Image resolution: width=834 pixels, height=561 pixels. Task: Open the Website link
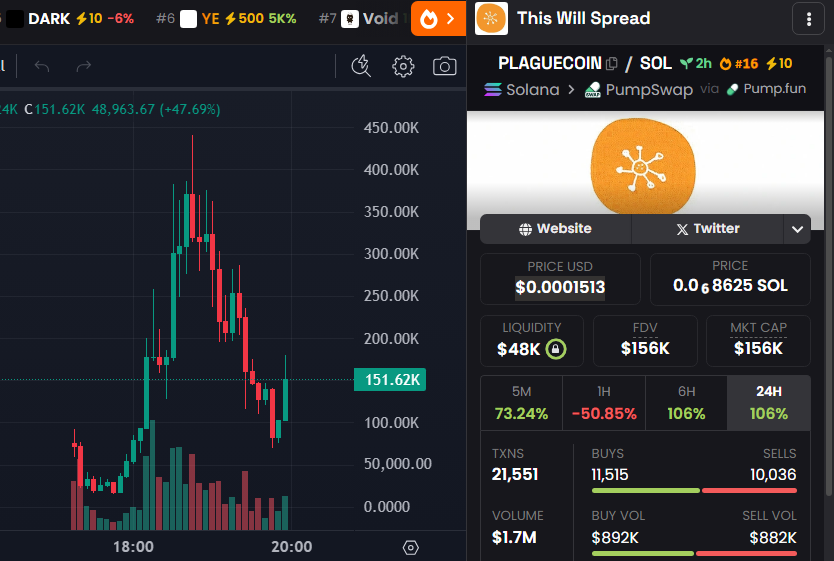click(x=555, y=229)
